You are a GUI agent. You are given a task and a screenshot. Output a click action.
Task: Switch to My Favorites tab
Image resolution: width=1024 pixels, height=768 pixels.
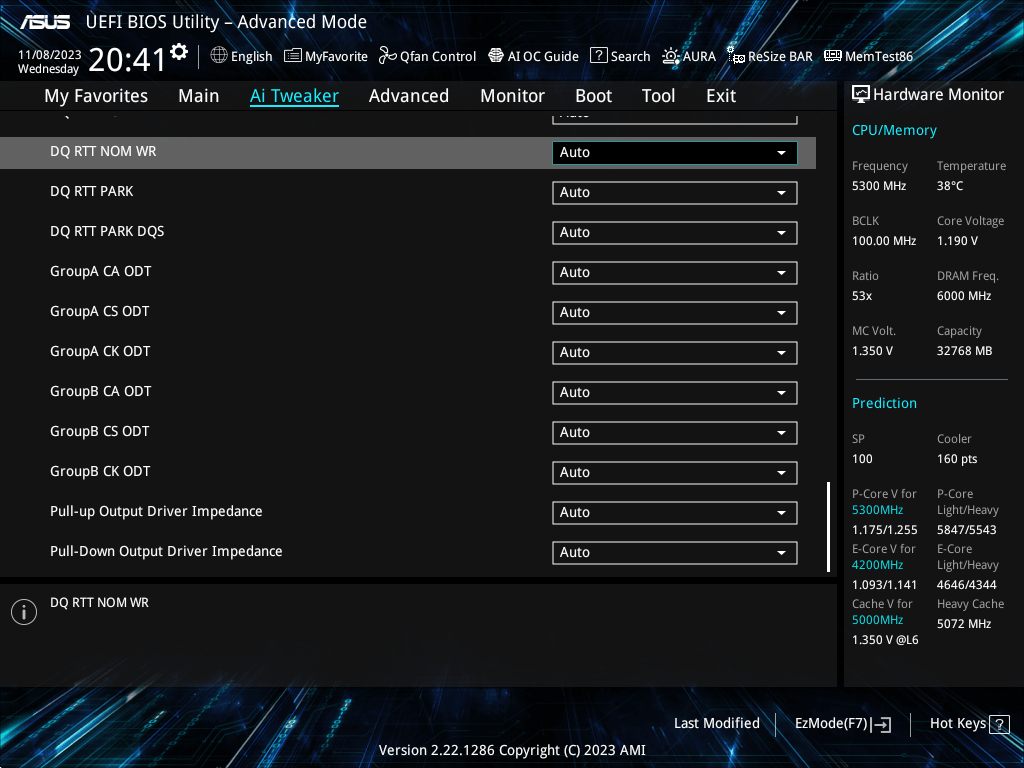(96, 96)
